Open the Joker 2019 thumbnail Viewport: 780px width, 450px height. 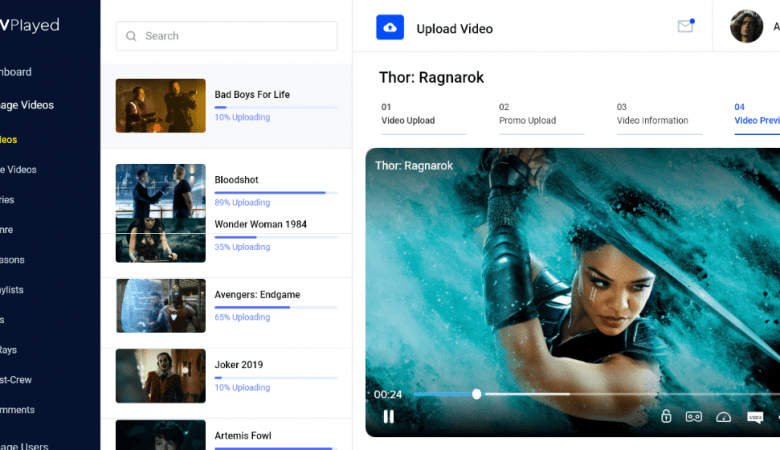tap(161, 376)
